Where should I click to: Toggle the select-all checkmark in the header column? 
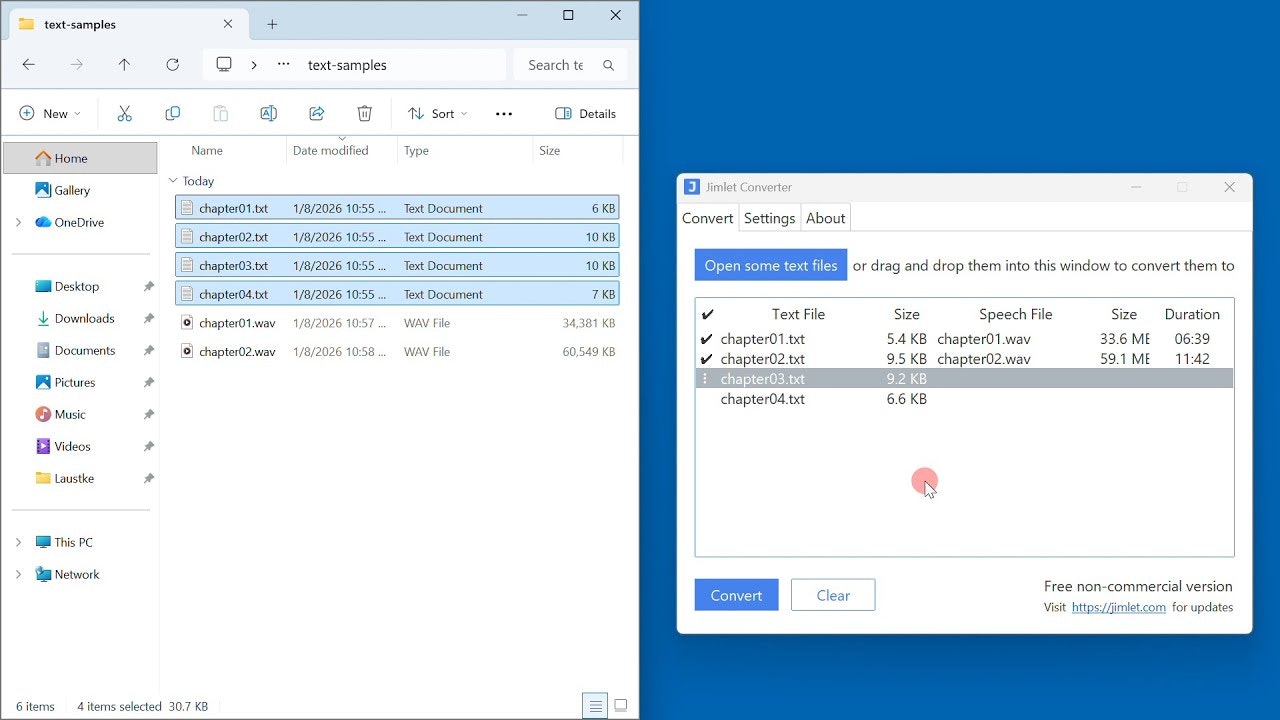(707, 313)
